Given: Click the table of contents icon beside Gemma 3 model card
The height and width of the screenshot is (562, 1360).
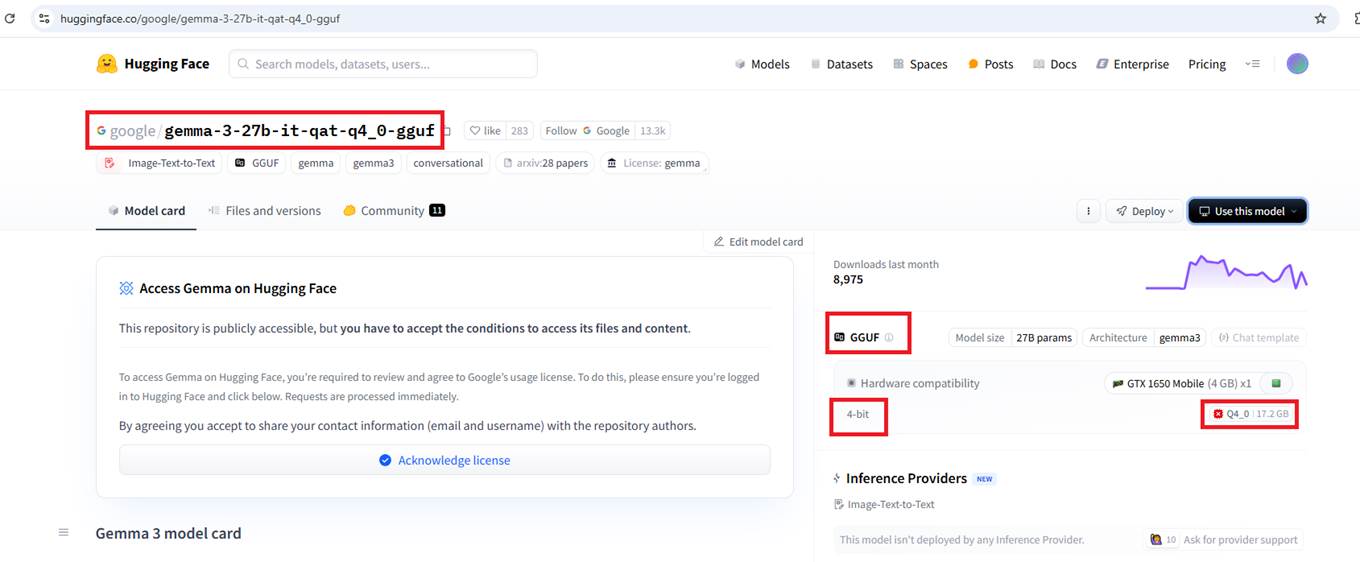Looking at the screenshot, I should pyautogui.click(x=64, y=533).
